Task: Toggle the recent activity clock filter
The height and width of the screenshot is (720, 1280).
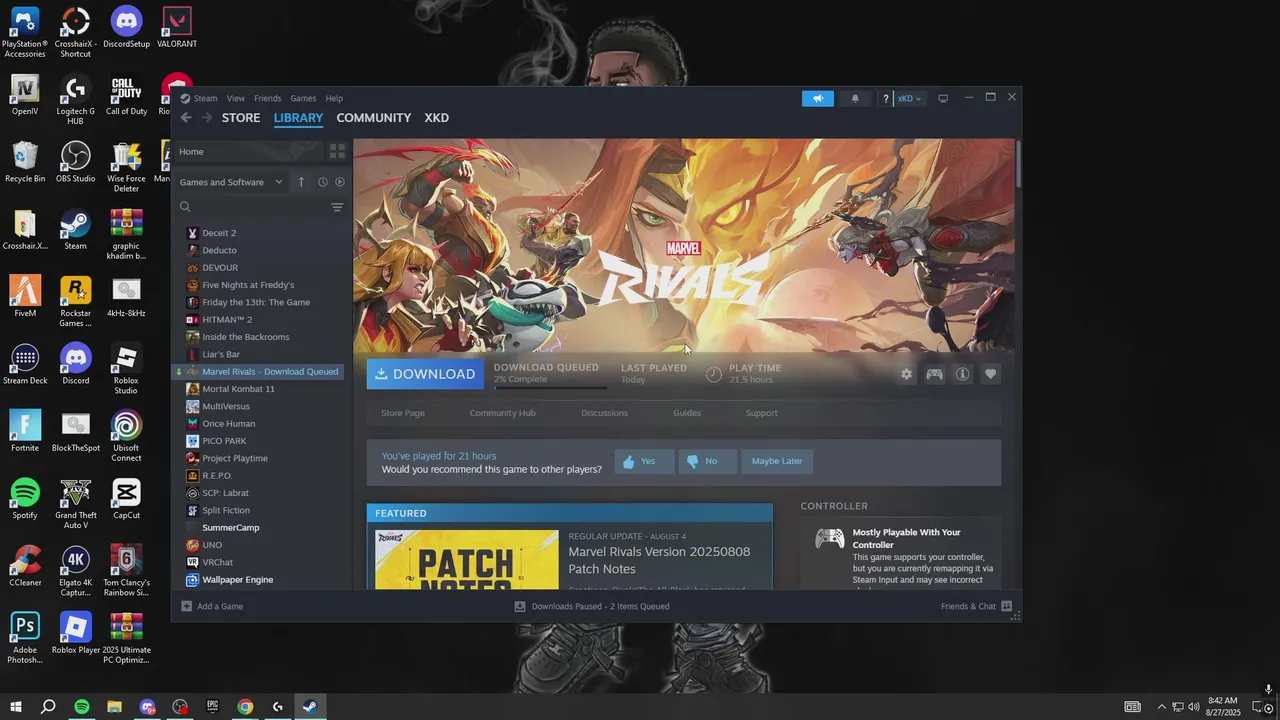Action: pos(323,182)
